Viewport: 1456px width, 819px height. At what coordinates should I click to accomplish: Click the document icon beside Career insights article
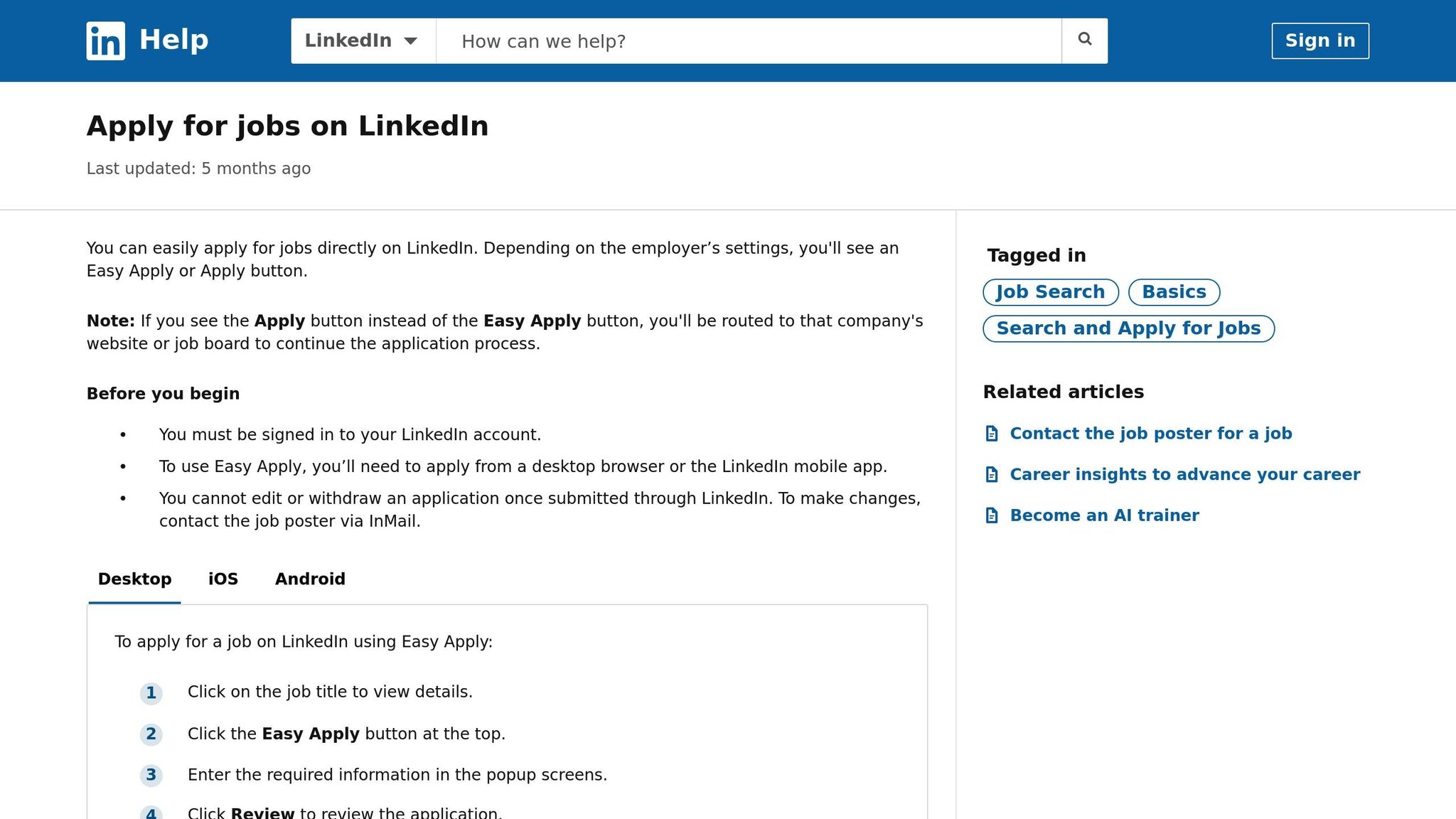click(992, 474)
